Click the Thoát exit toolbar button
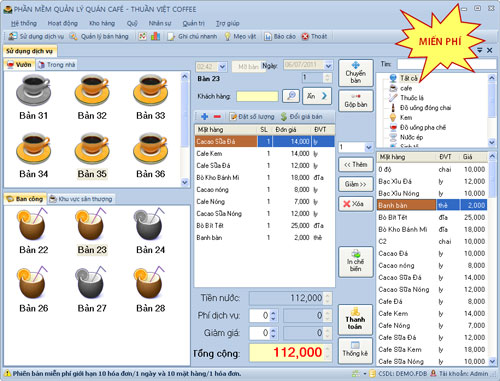The height and width of the screenshot is (381, 500). pyautogui.click(x=314, y=36)
